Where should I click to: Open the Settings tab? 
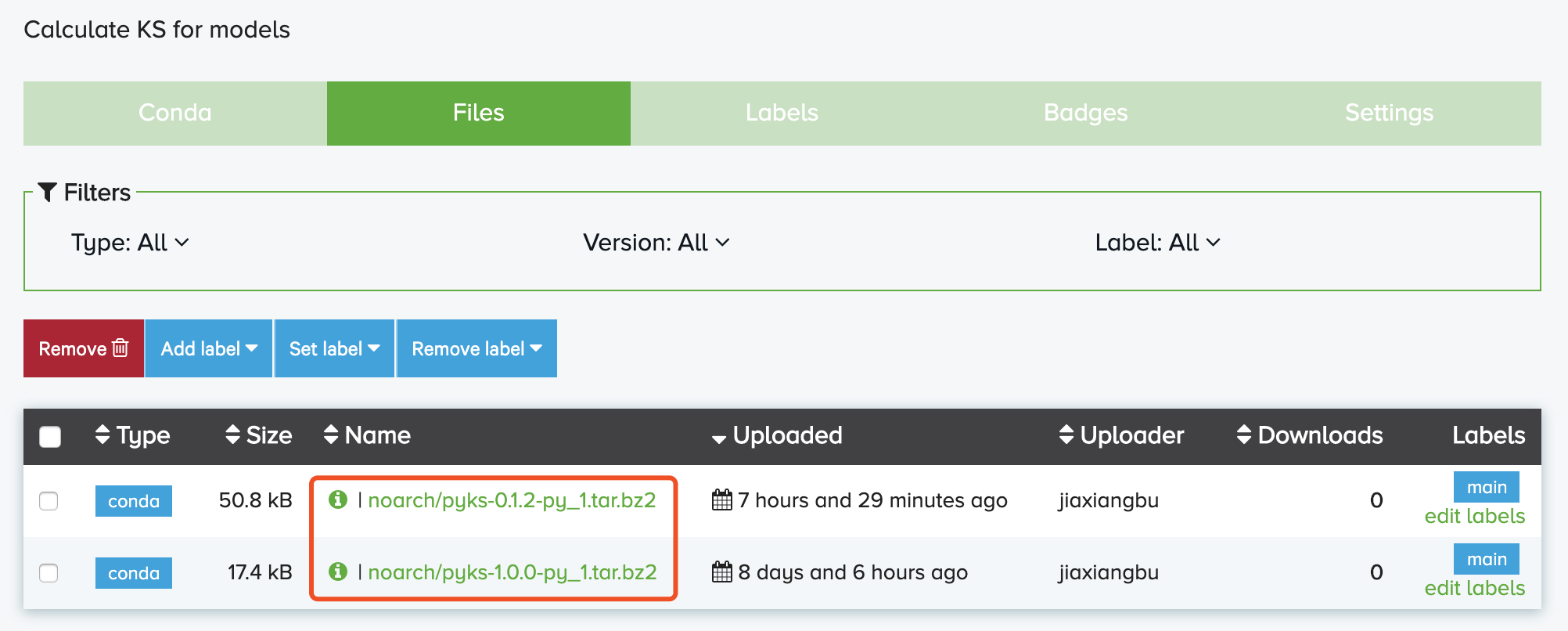point(1390,113)
